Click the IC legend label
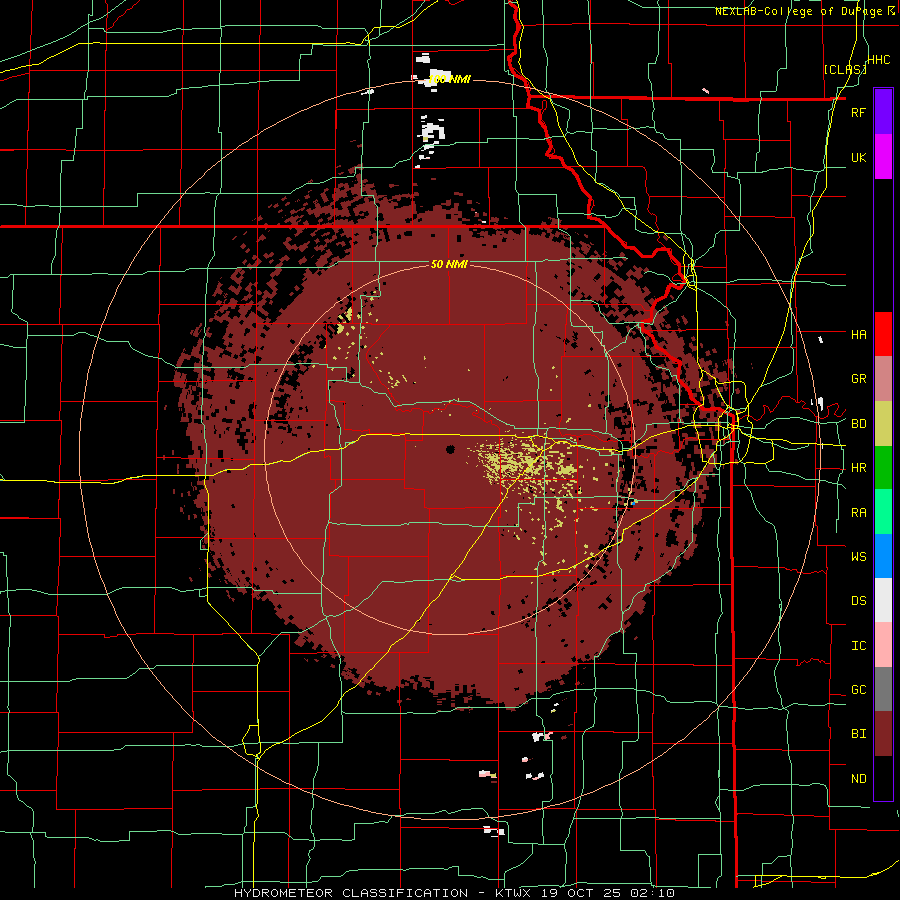This screenshot has width=900, height=900. 859,645
